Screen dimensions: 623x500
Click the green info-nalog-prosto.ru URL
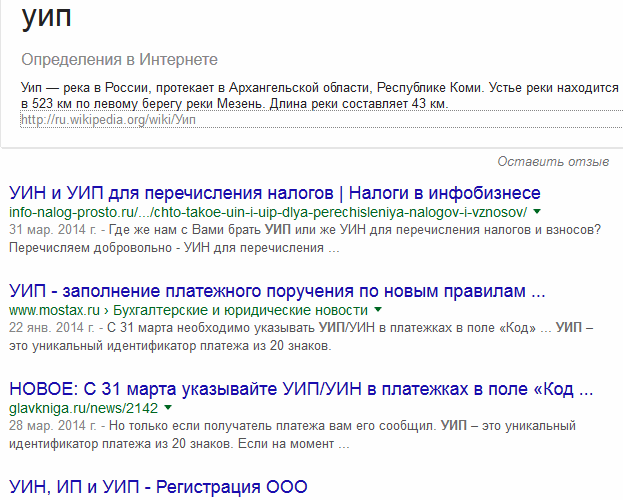268,212
